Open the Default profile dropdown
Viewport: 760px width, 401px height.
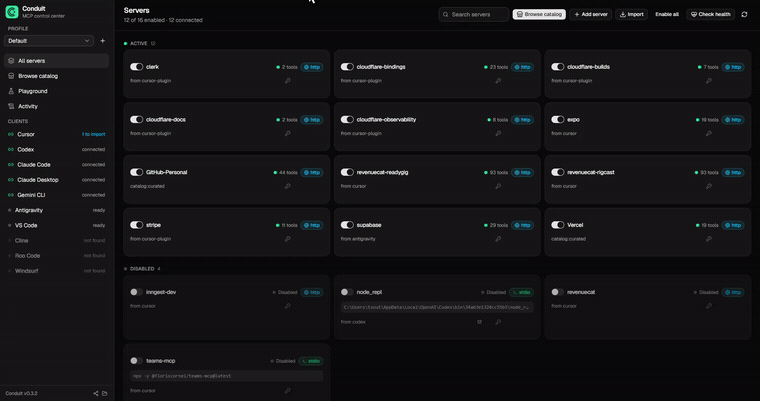(x=48, y=41)
